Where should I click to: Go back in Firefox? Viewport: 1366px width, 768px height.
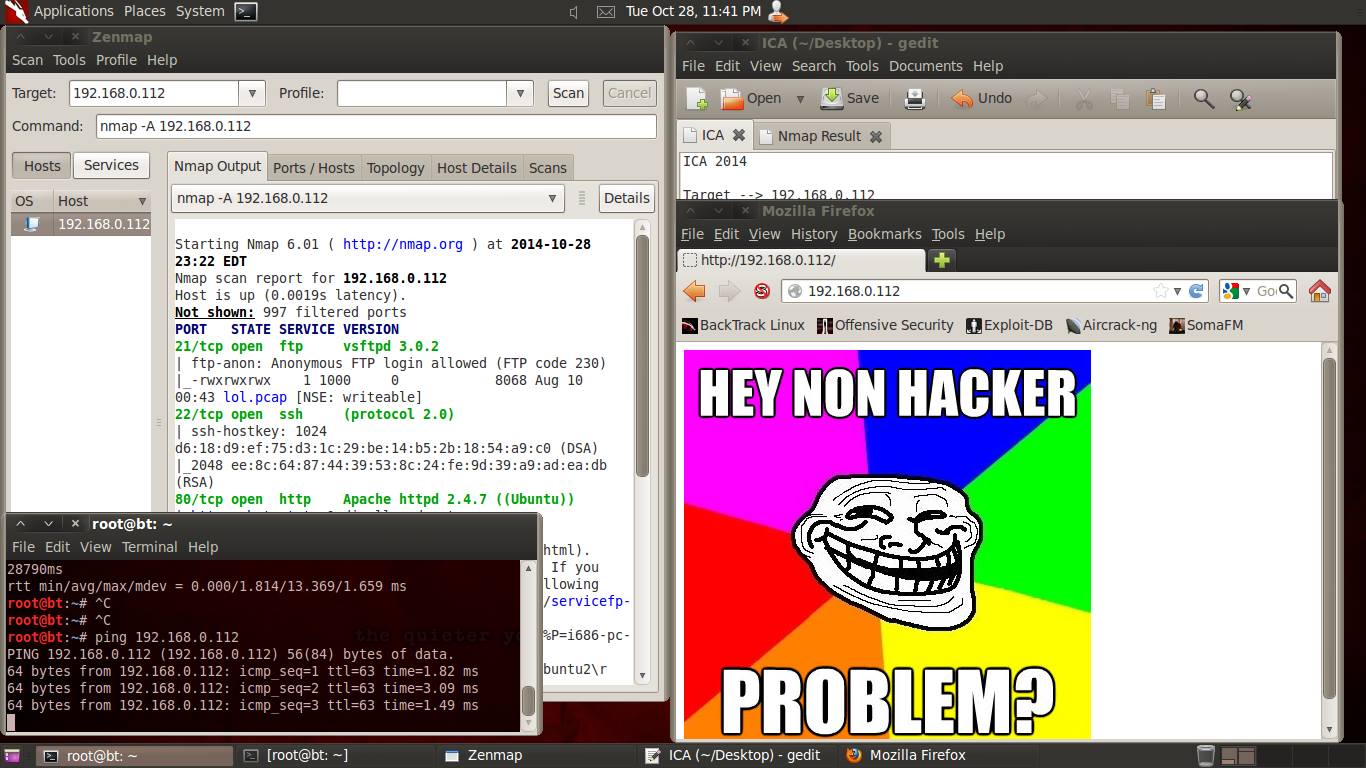point(694,291)
